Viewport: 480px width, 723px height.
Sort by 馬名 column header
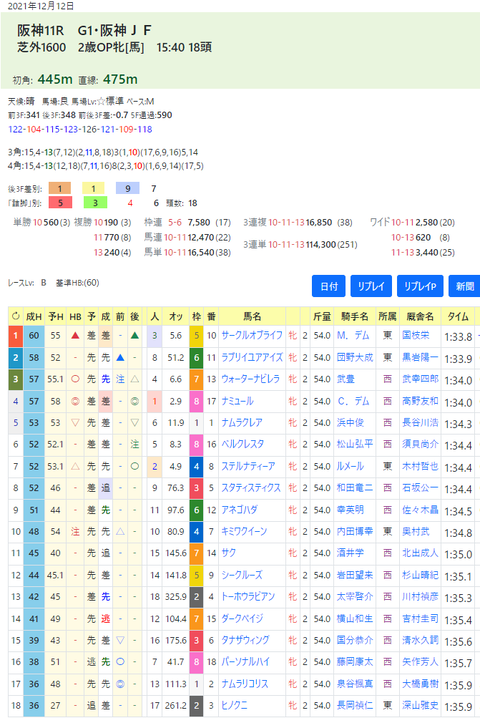252,316
